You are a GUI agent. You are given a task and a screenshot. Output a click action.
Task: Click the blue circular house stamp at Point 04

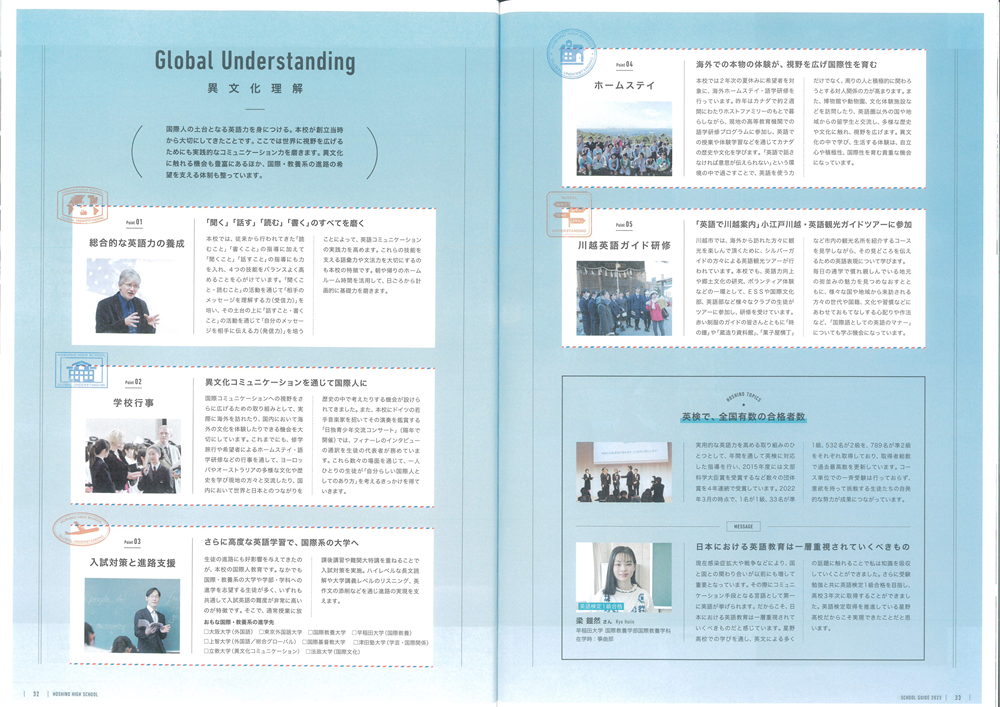pos(571,54)
